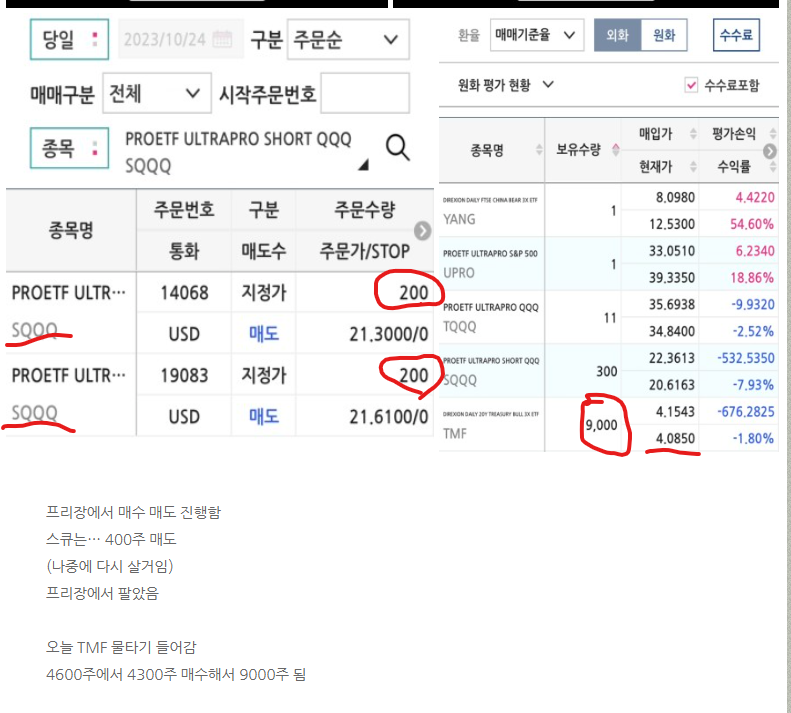The image size is (791, 713).
Task: Click TMF current price 4.0850
Action: click(x=675, y=438)
